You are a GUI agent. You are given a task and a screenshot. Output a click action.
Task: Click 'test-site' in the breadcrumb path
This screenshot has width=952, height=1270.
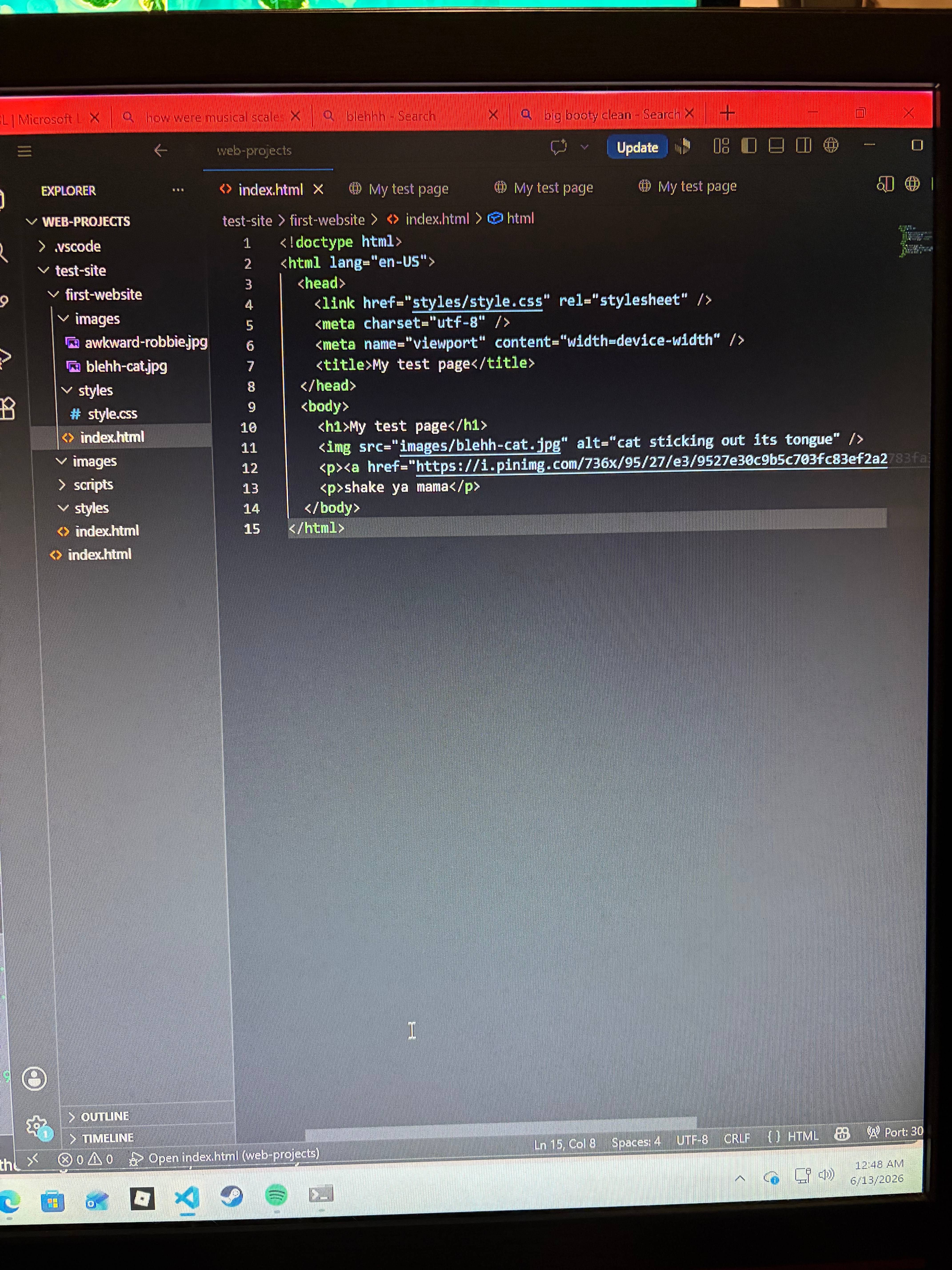[247, 221]
